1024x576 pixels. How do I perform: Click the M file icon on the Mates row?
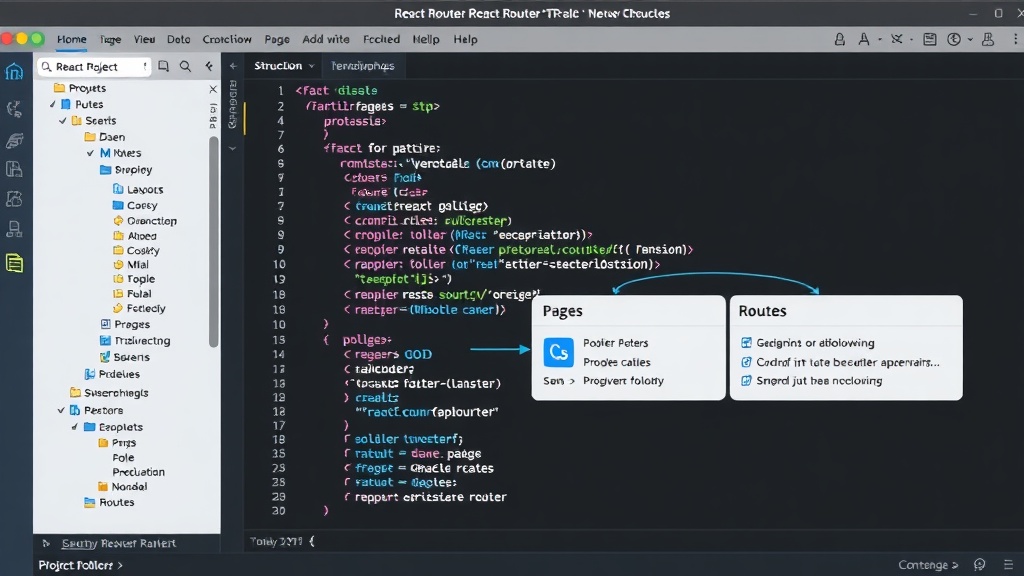point(104,153)
